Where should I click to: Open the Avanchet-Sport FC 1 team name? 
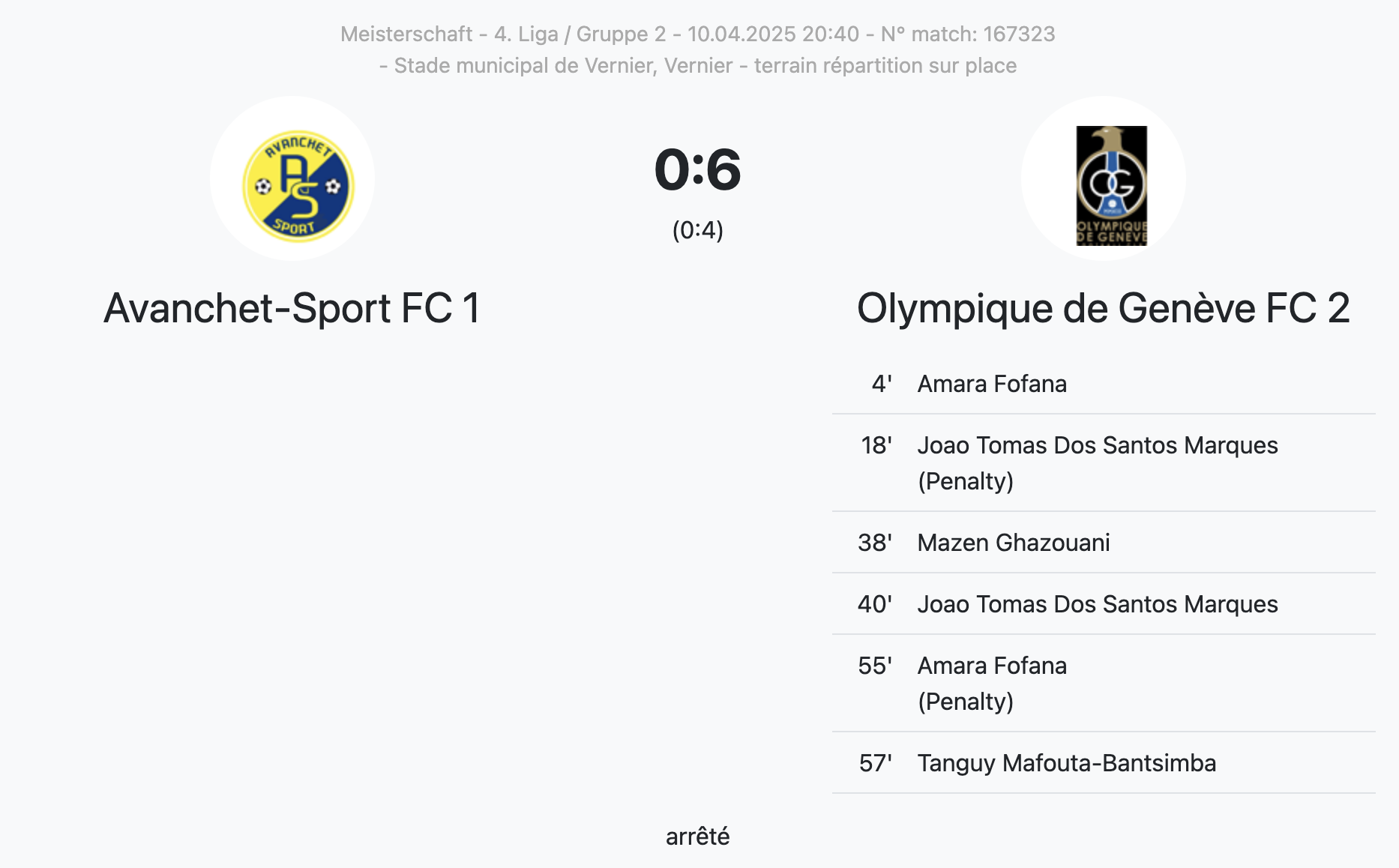coord(292,308)
